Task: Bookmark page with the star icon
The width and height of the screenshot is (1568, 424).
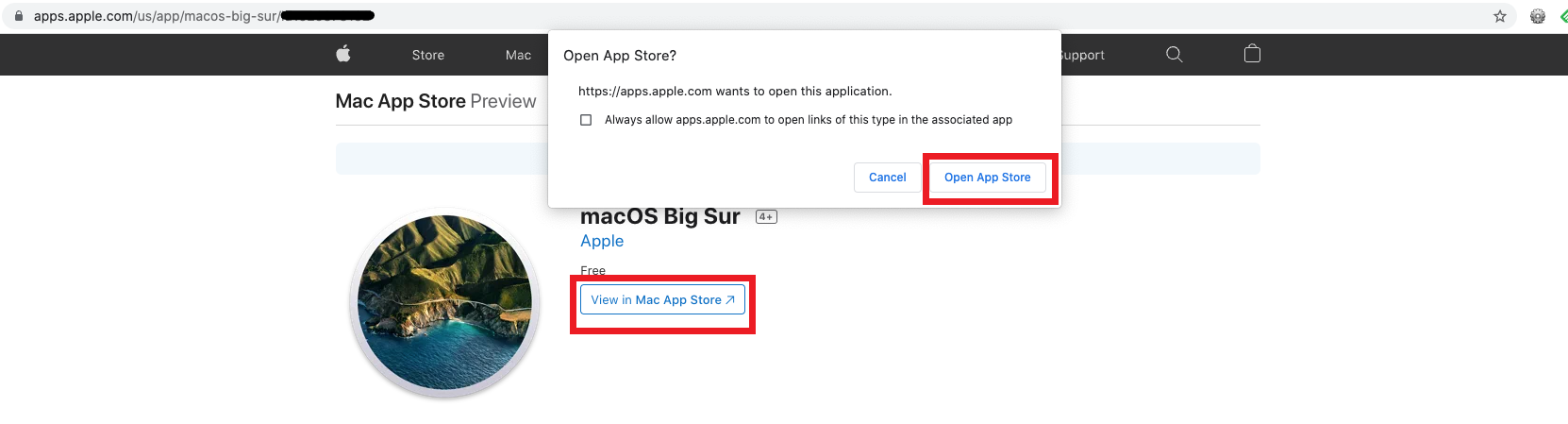Action: click(x=1500, y=16)
